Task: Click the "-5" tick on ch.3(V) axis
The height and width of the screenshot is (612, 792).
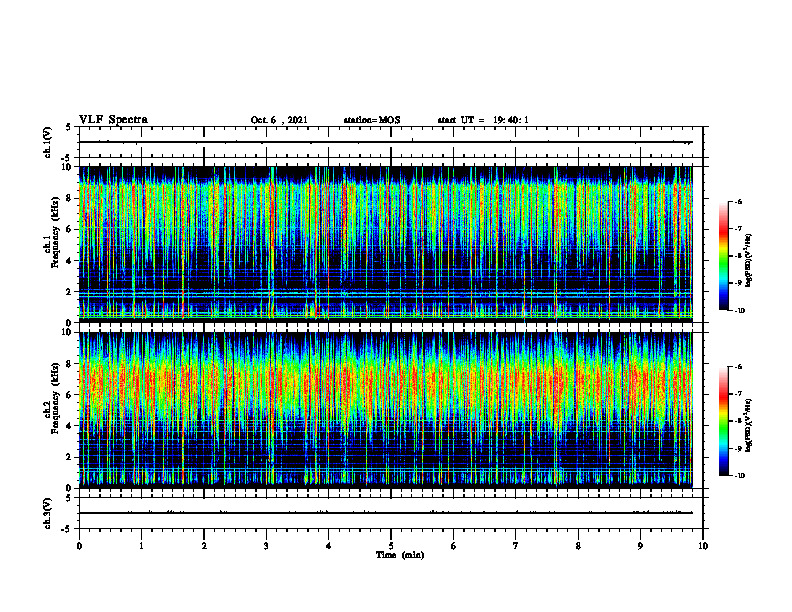Action: click(67, 529)
